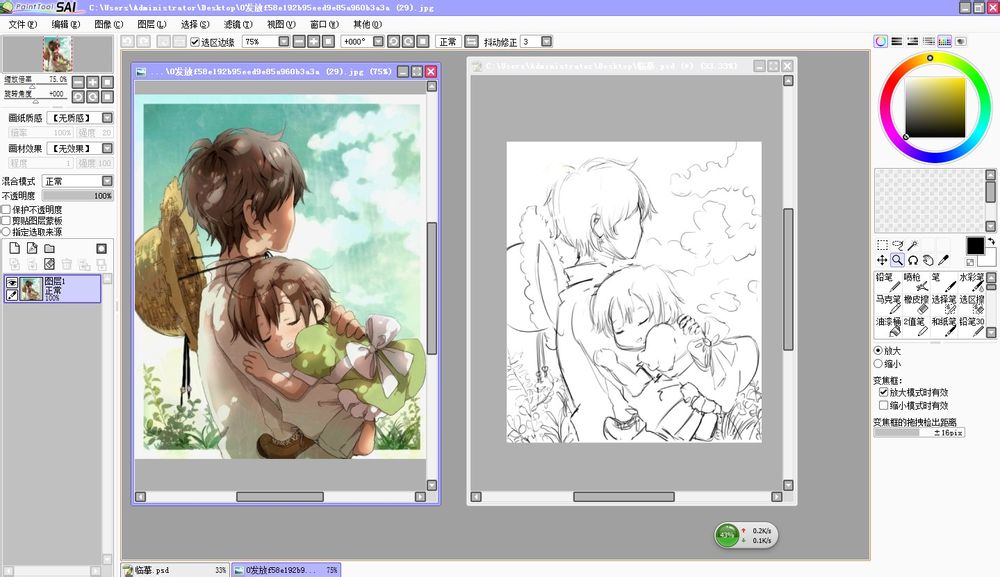Select the 橡皮擦 eraser tool
The image size is (1000, 577).
click(x=916, y=303)
